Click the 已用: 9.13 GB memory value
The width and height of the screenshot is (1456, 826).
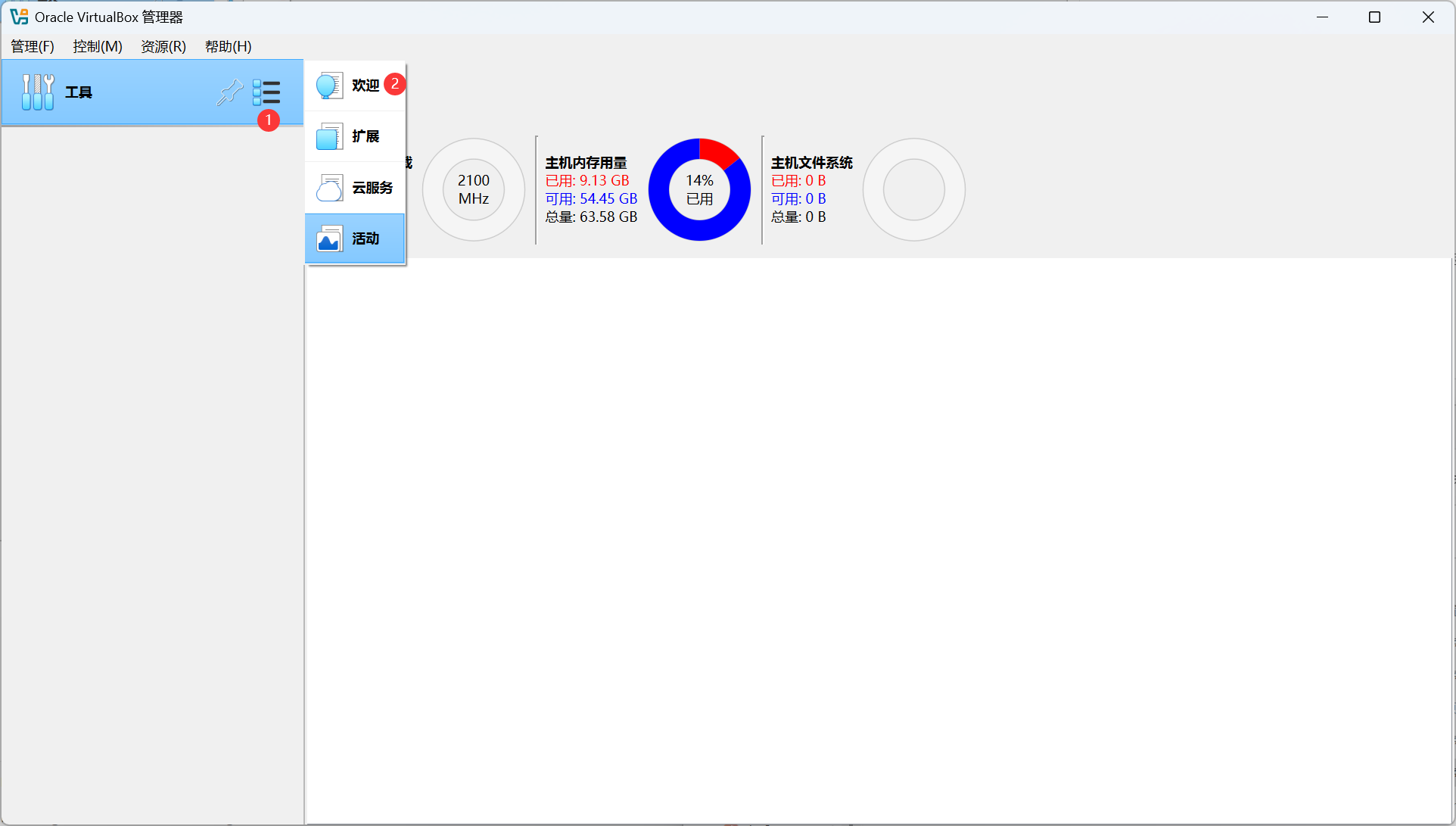[587, 181]
